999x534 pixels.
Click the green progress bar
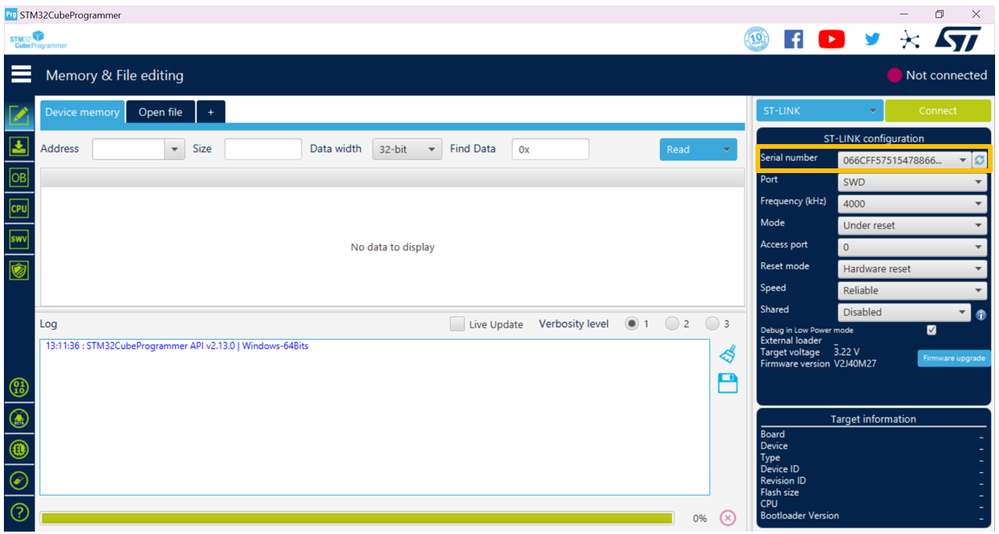(357, 518)
